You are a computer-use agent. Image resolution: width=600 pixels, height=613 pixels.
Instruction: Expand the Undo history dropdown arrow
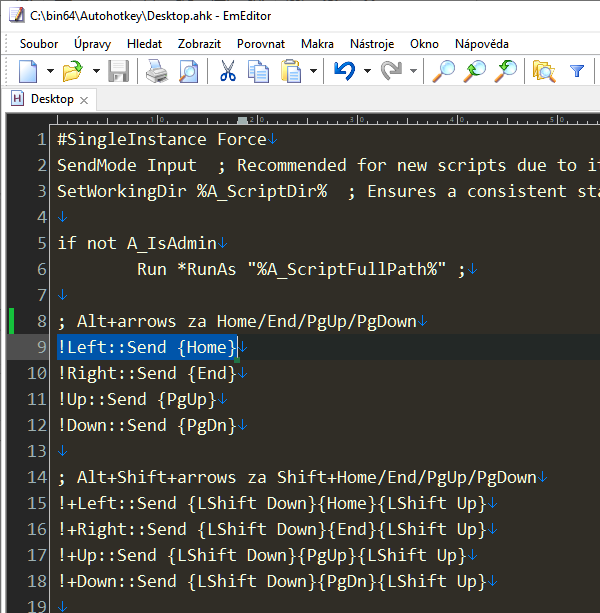[367, 71]
